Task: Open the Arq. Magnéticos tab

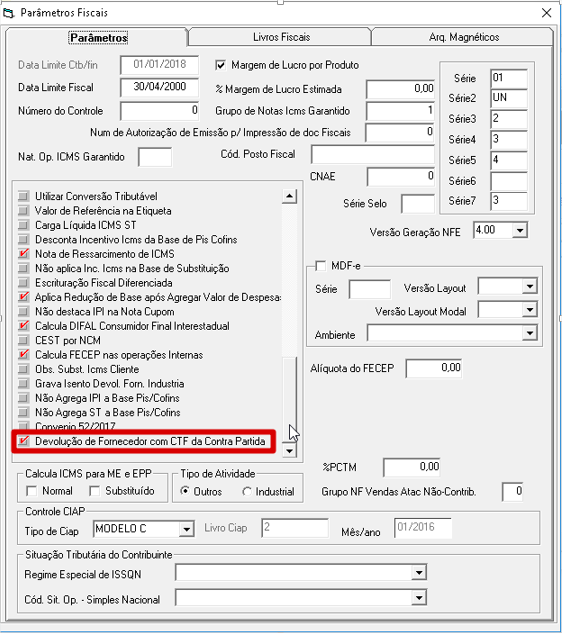Action: click(463, 37)
